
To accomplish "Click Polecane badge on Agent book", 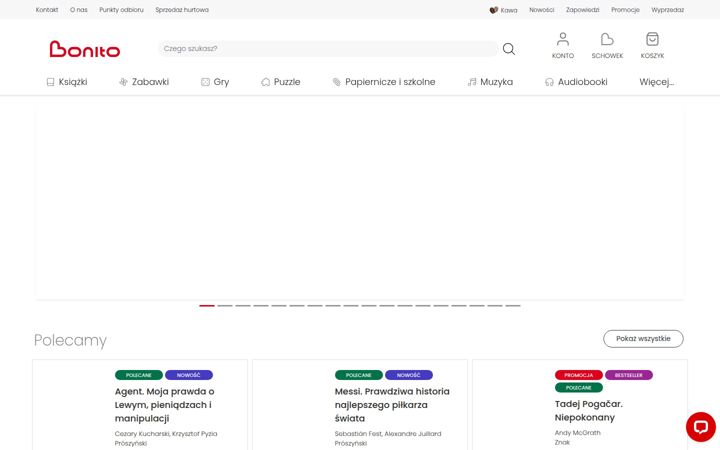I will click(139, 375).
